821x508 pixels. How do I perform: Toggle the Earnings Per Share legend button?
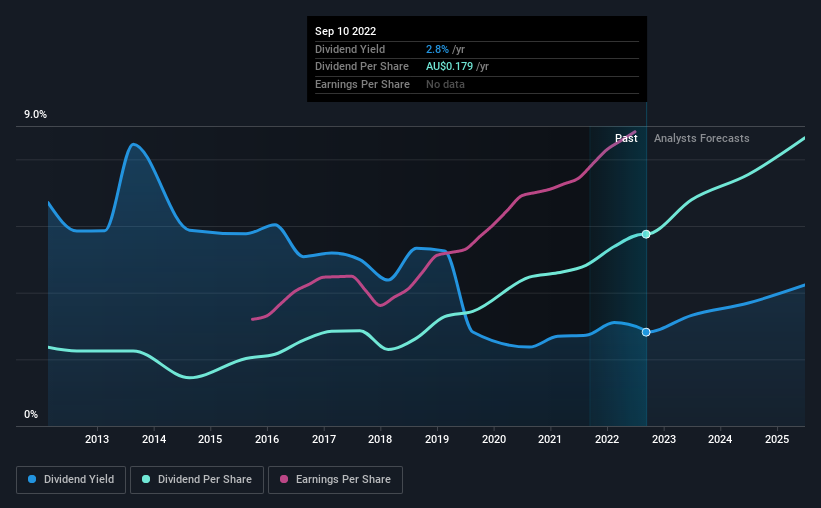[x=335, y=480]
